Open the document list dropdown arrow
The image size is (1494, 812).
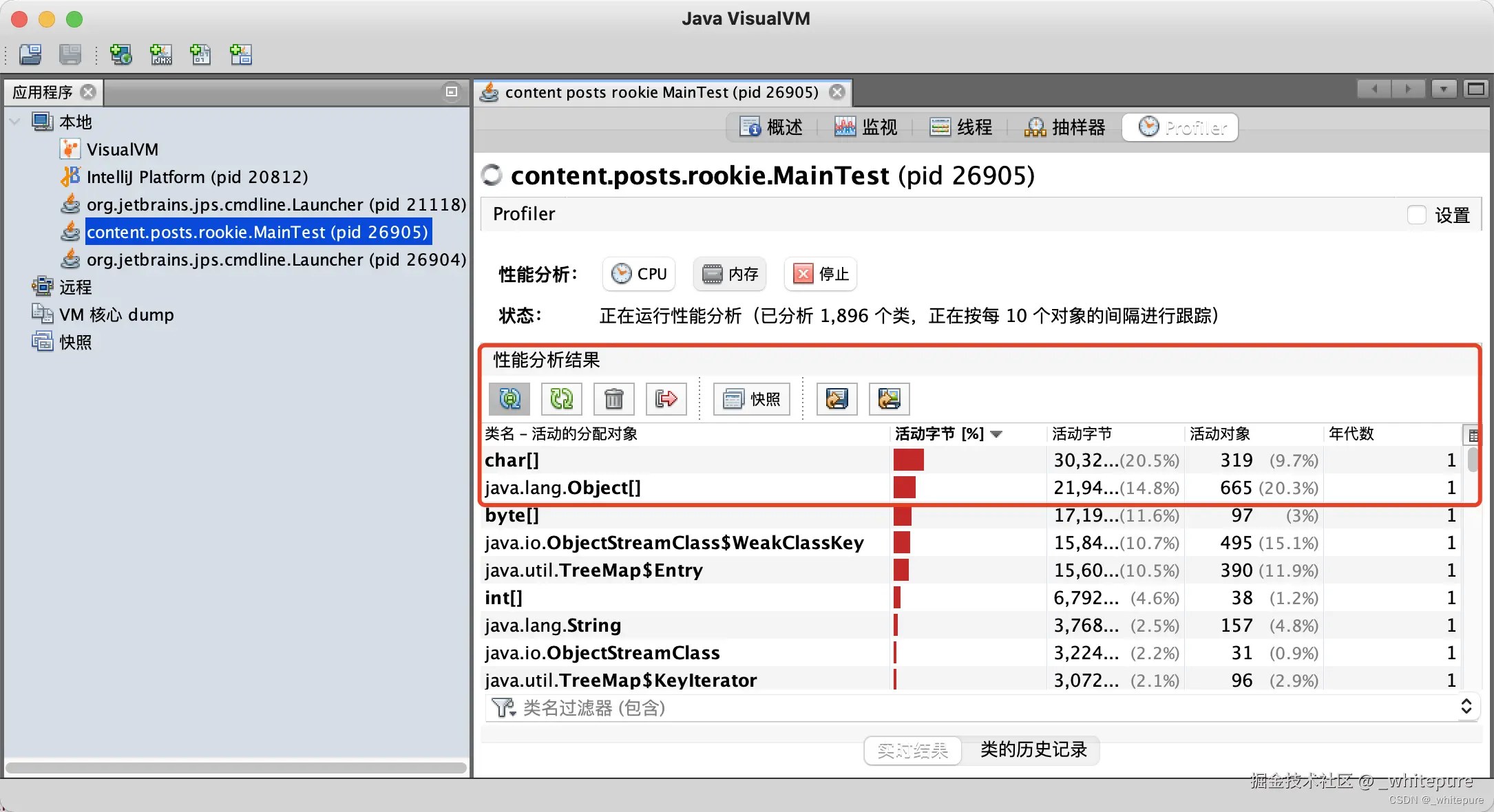[x=1443, y=89]
